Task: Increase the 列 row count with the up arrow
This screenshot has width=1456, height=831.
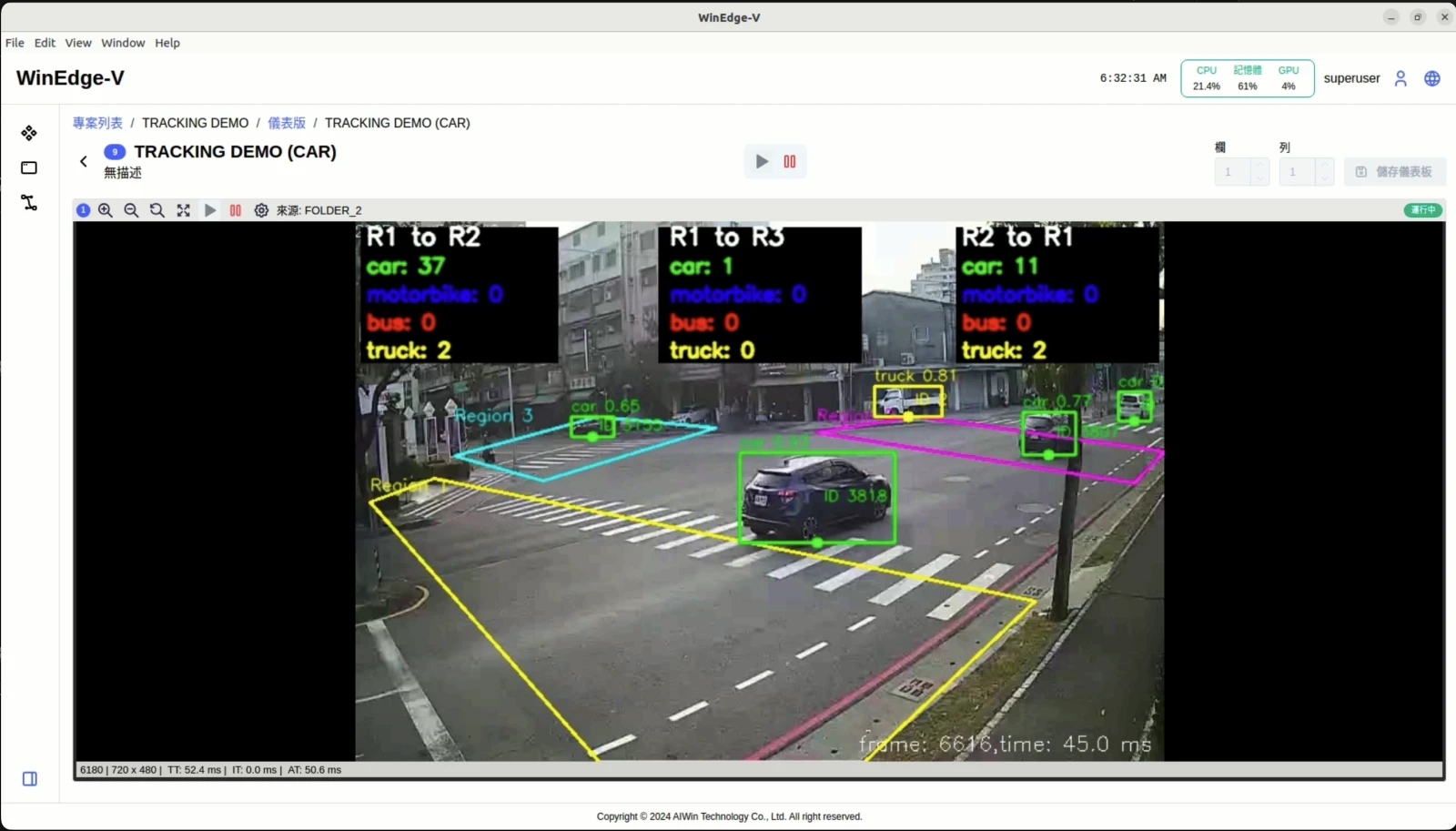Action: [x=1325, y=165]
